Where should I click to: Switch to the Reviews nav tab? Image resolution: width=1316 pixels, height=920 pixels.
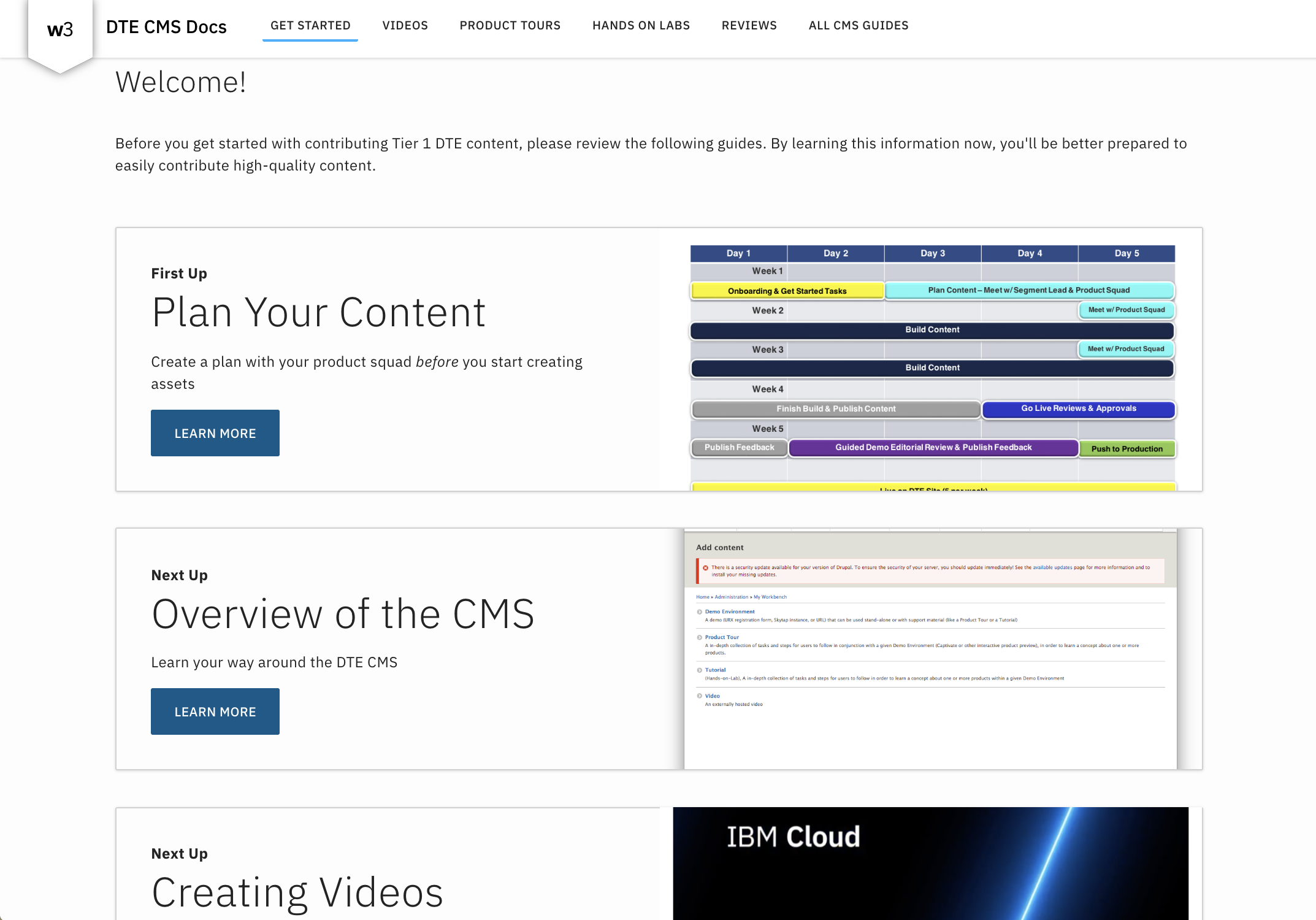749,26
